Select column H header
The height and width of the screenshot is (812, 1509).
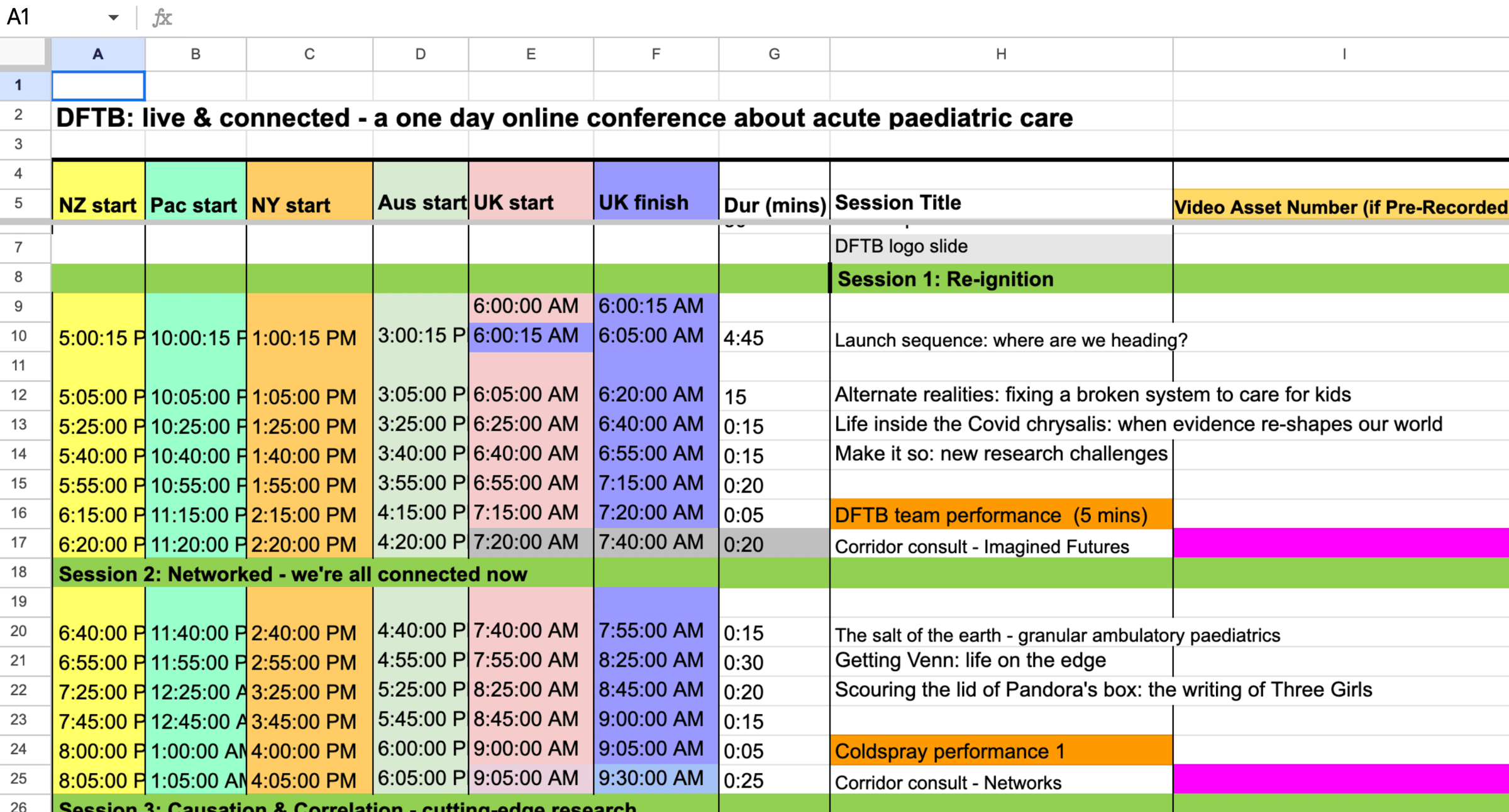[1001, 54]
